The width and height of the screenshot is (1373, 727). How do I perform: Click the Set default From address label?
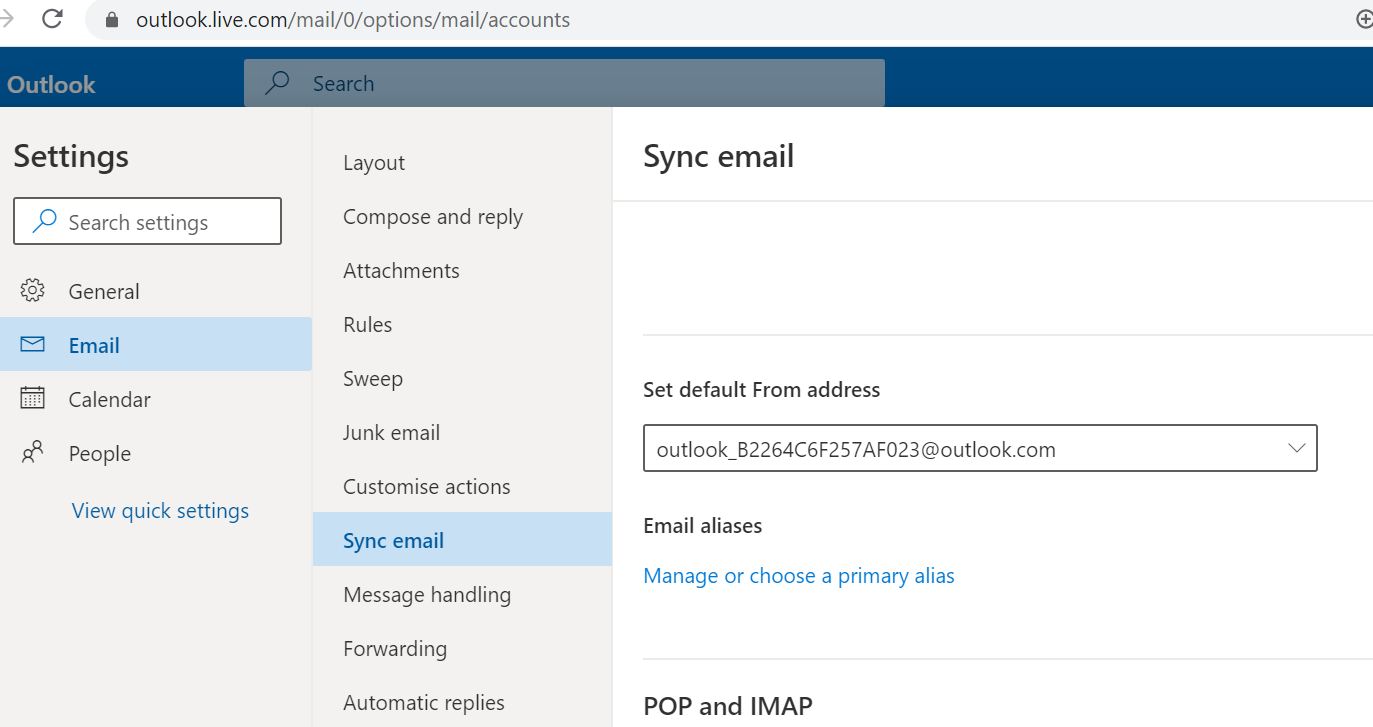coord(762,390)
